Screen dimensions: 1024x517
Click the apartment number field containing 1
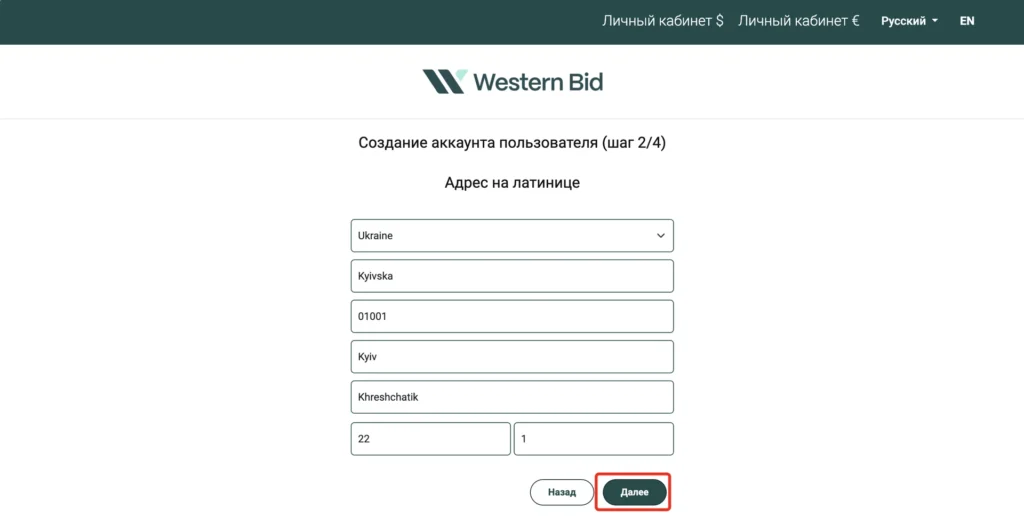pos(594,439)
